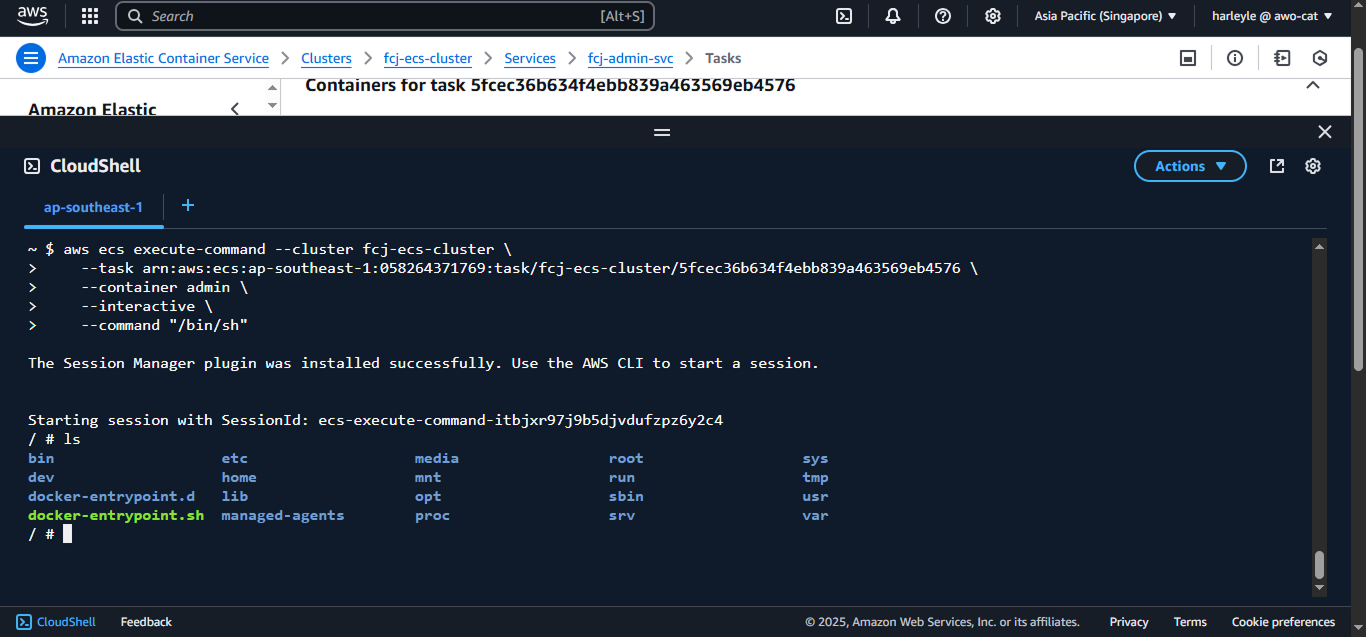Open the notifications bell

(893, 16)
